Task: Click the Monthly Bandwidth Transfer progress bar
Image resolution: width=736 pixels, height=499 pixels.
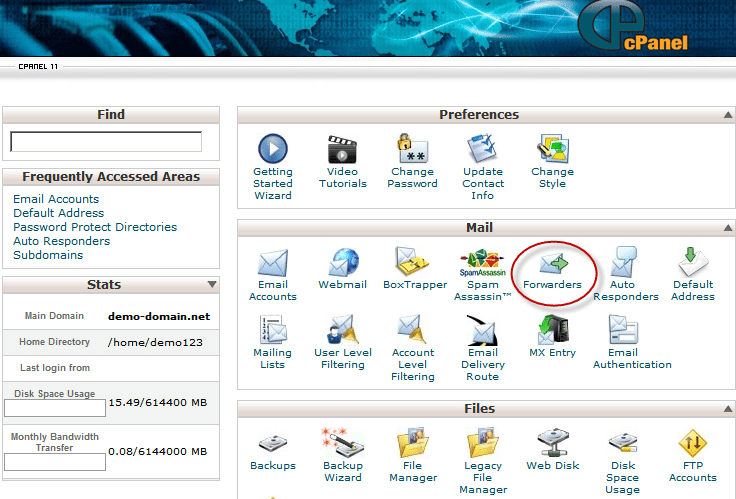Action: 55,462
